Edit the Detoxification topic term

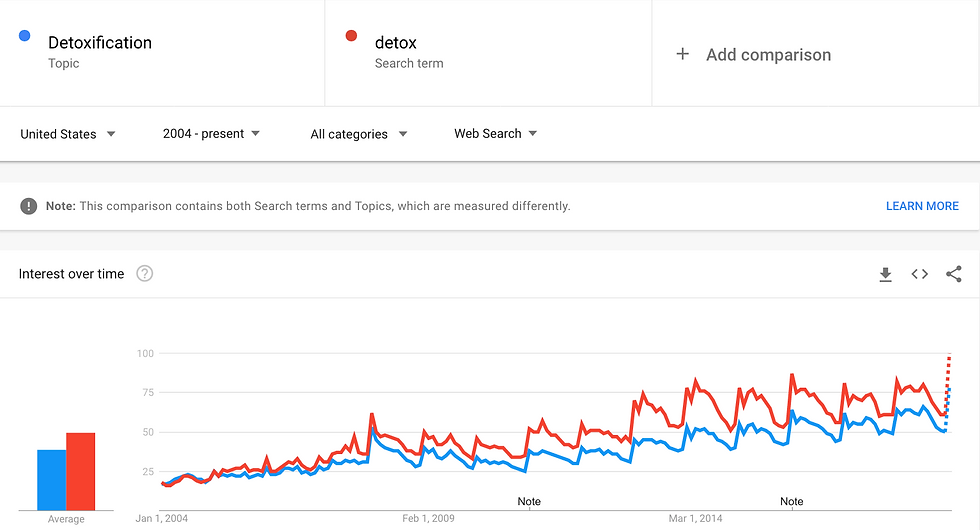click(x=100, y=42)
